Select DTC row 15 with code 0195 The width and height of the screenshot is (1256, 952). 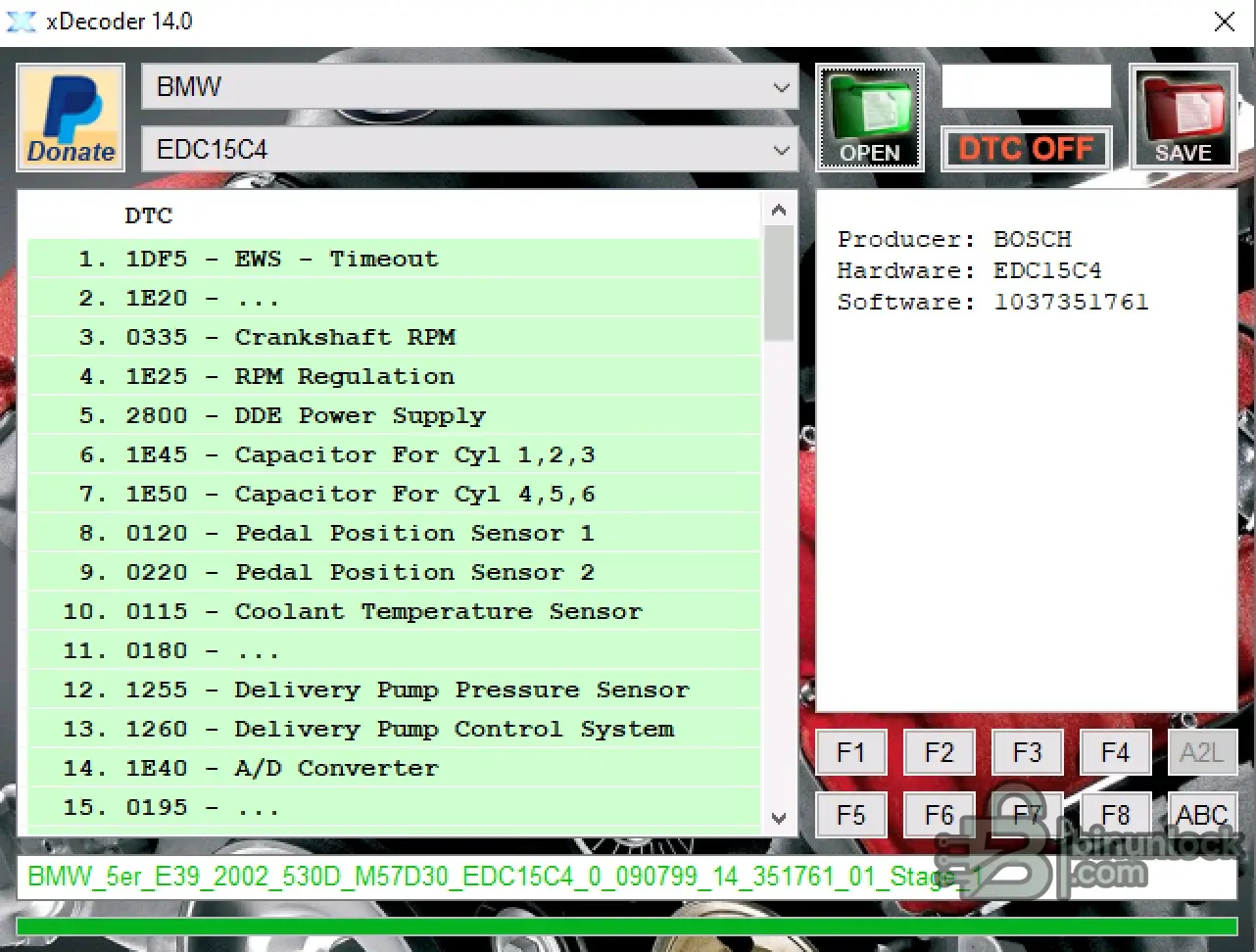pyautogui.click(x=394, y=807)
